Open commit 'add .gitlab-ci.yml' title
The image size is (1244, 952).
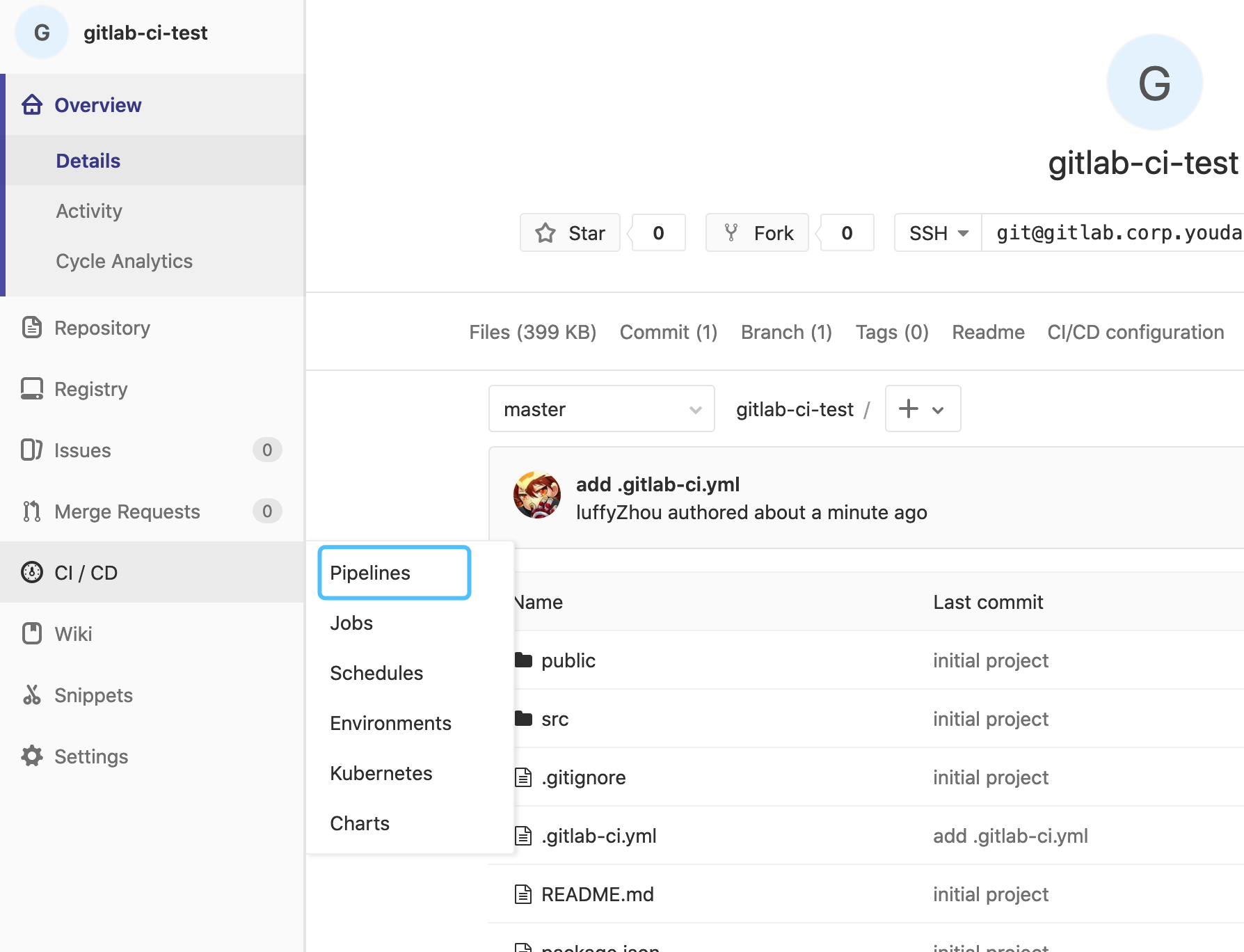[658, 484]
